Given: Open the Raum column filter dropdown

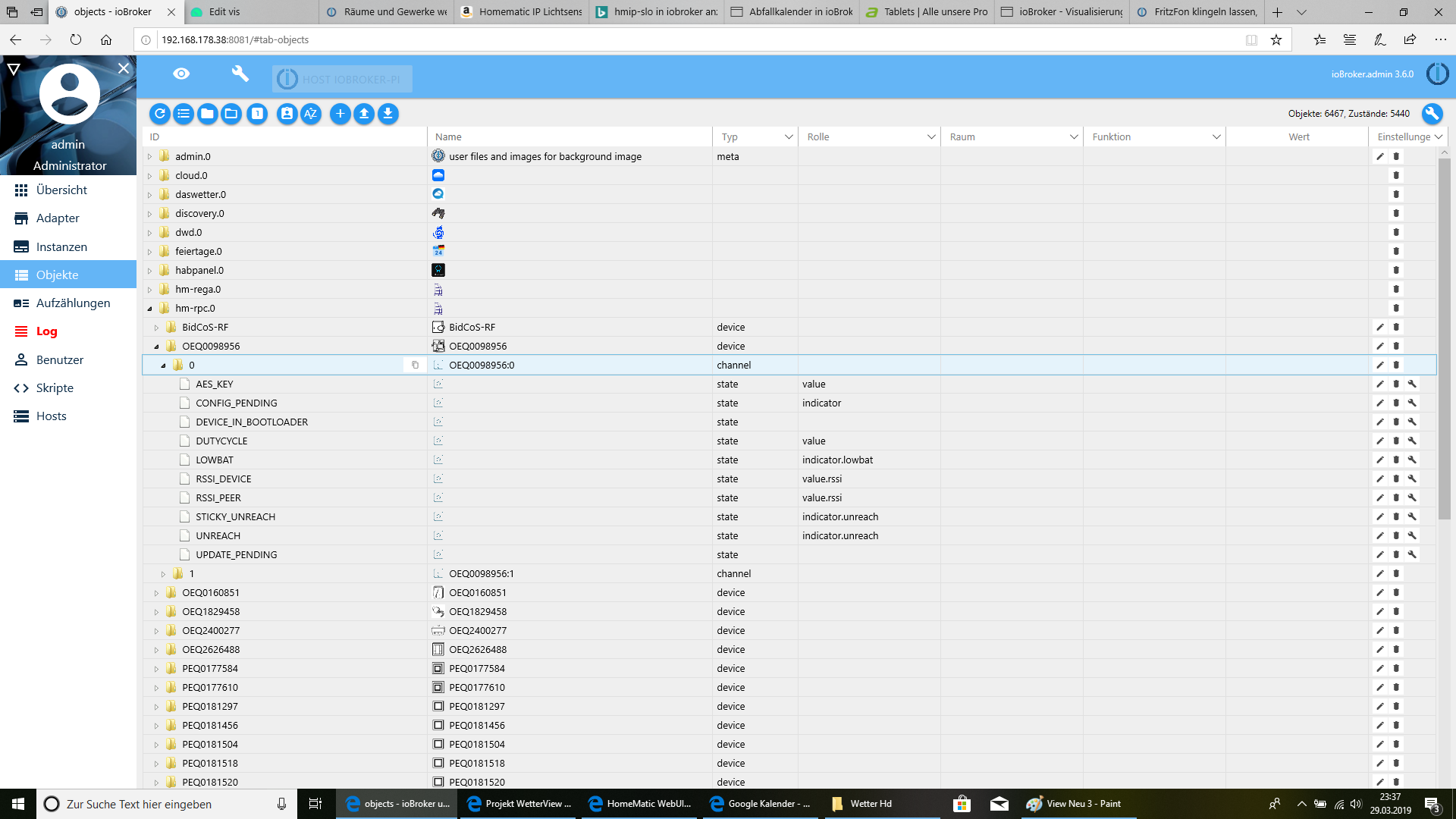Looking at the screenshot, I should pyautogui.click(x=1073, y=137).
